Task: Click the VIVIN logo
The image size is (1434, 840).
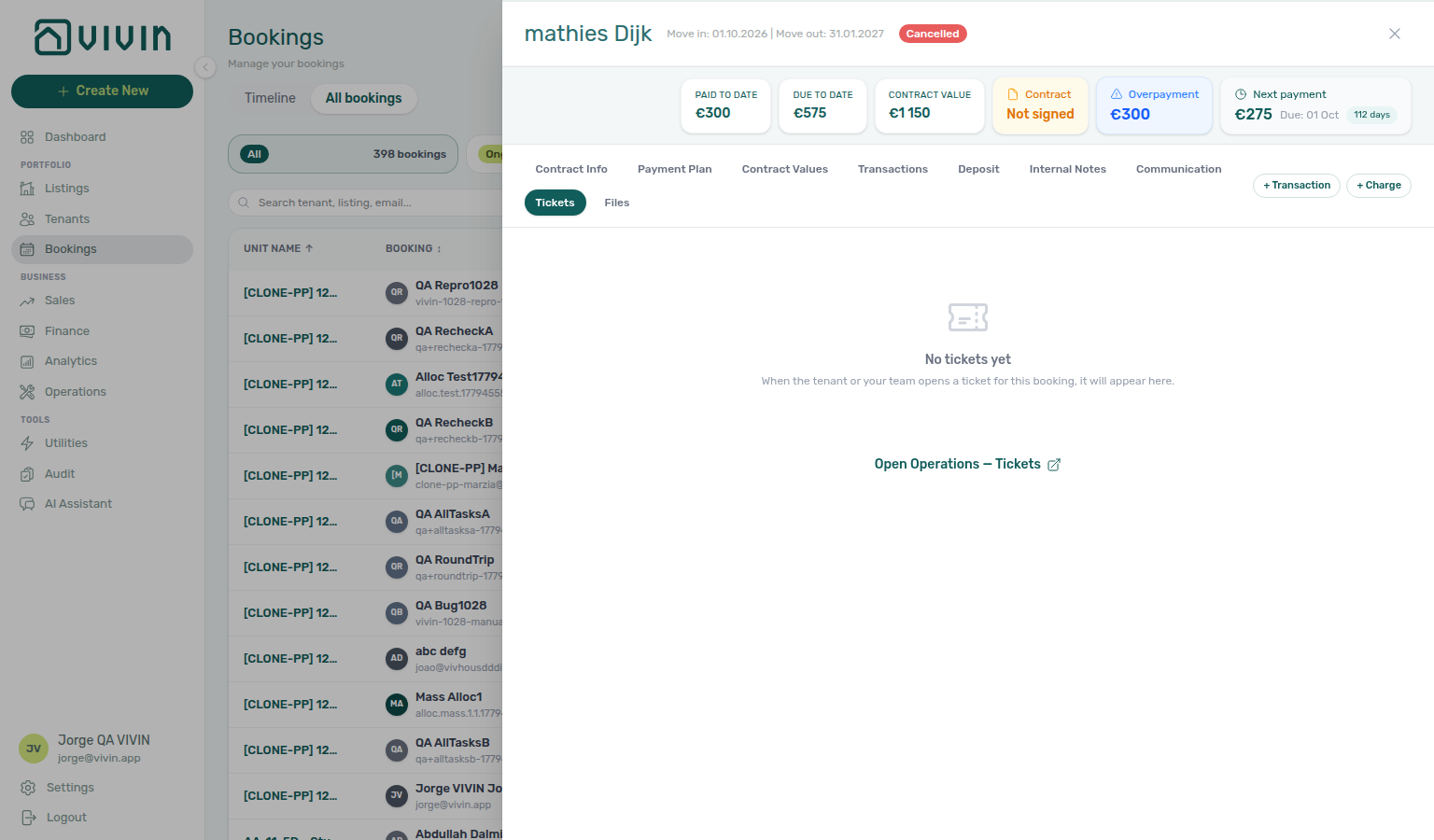Action: pyautogui.click(x=103, y=37)
